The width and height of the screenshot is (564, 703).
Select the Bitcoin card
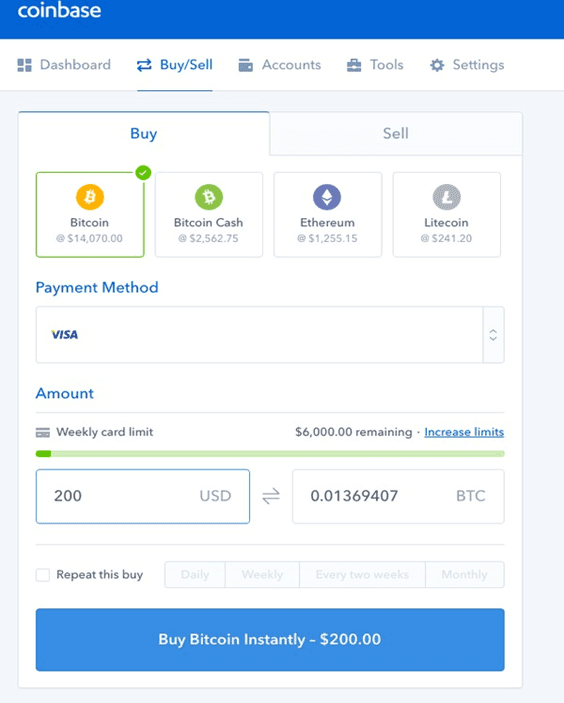90,215
